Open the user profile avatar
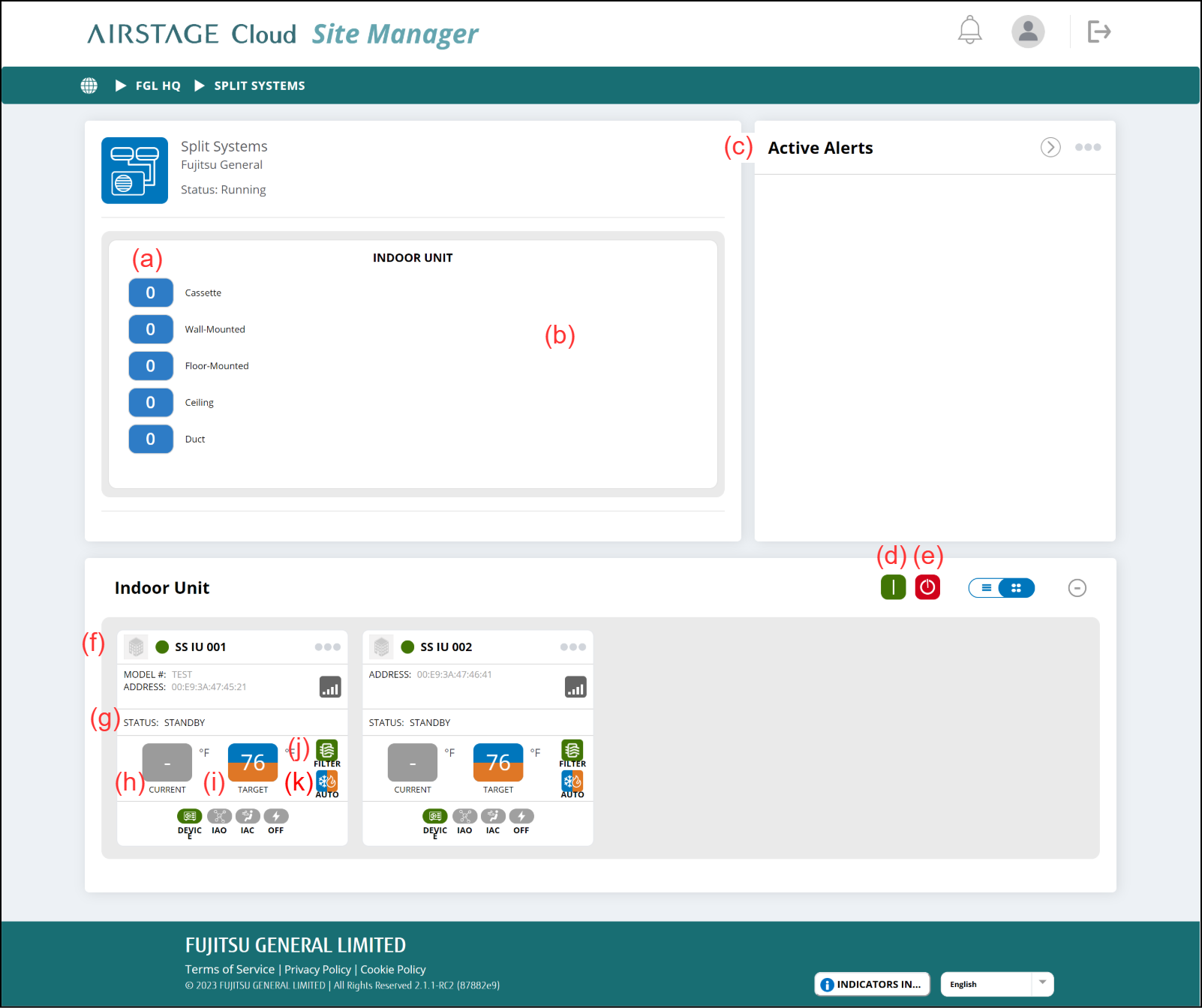Screen dimensions: 1202x1008 (1028, 31)
